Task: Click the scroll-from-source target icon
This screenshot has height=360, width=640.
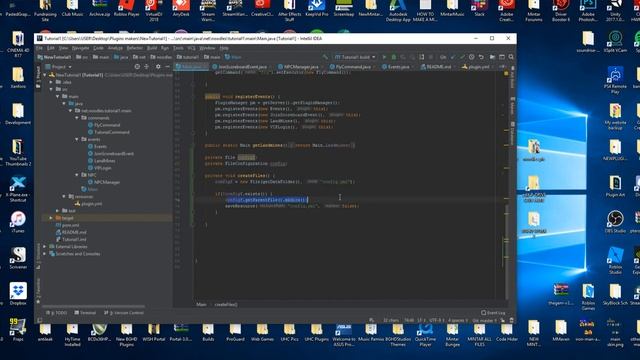Action: tap(137, 67)
